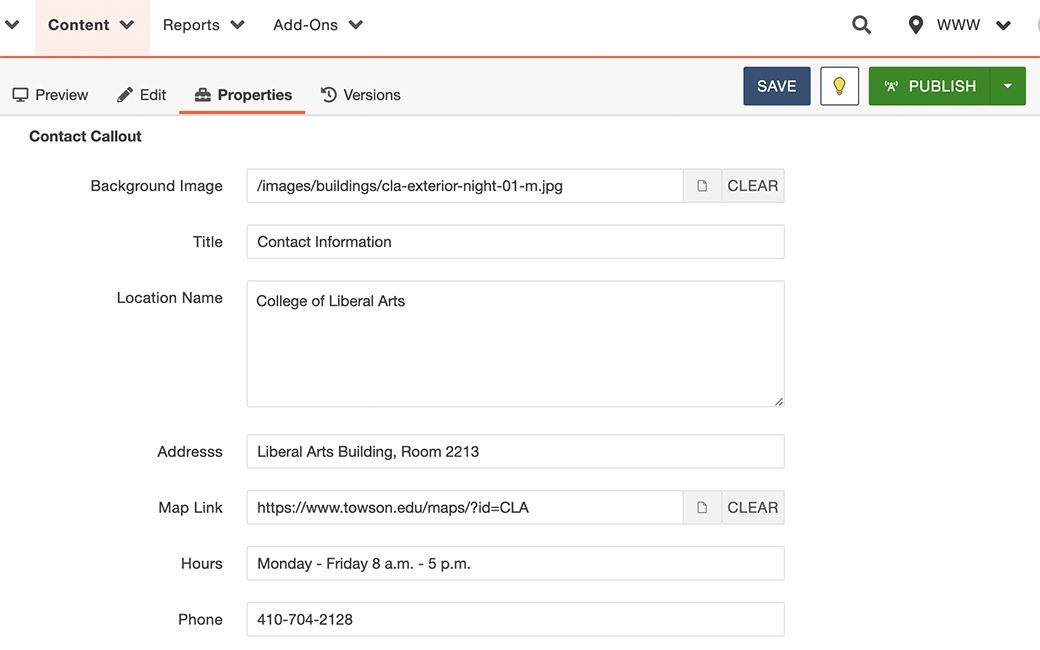The height and width of the screenshot is (650, 1040).
Task: Clear the Map Link field
Action: (752, 508)
